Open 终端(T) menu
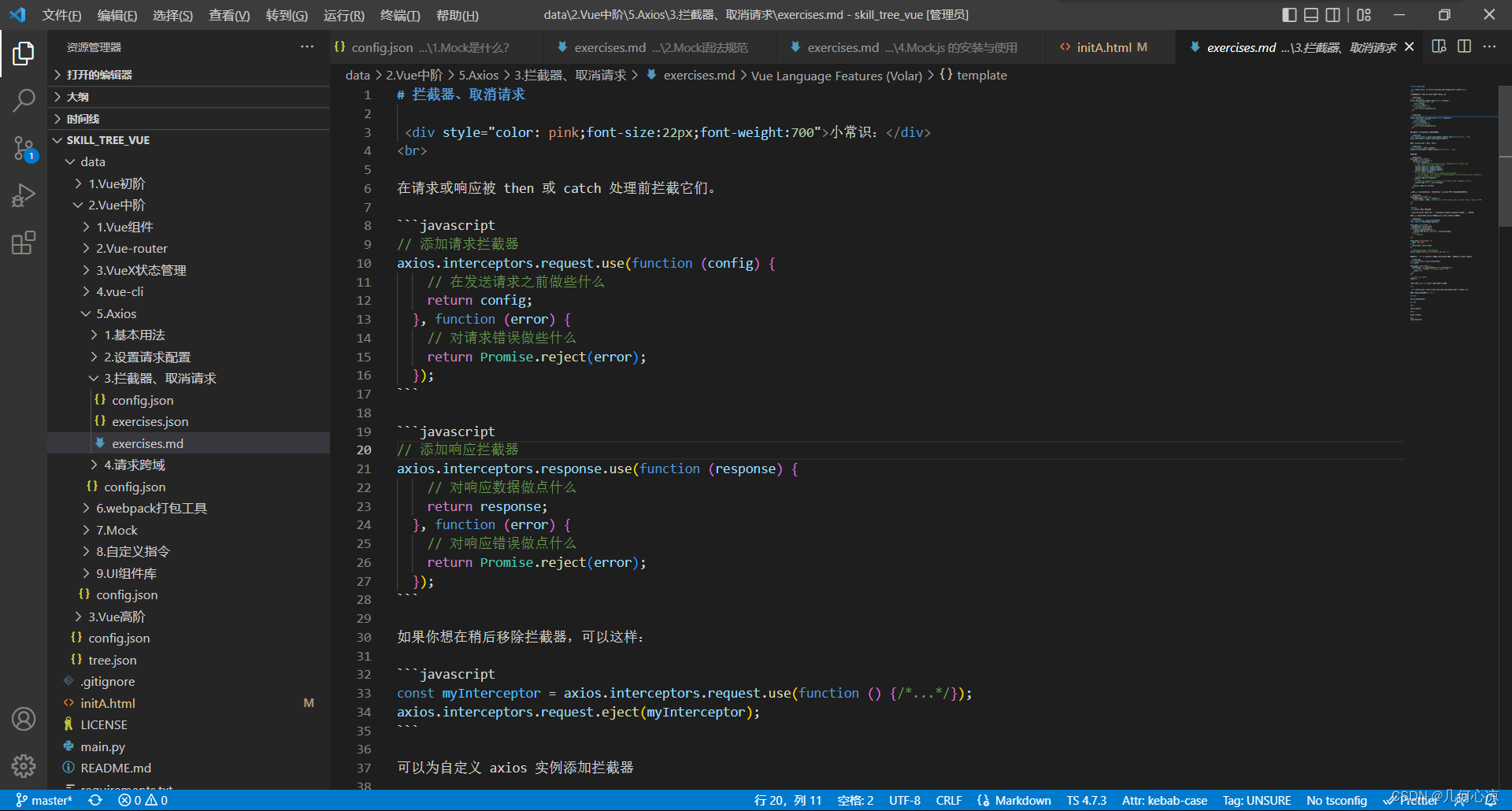1512x811 pixels. pos(400,15)
